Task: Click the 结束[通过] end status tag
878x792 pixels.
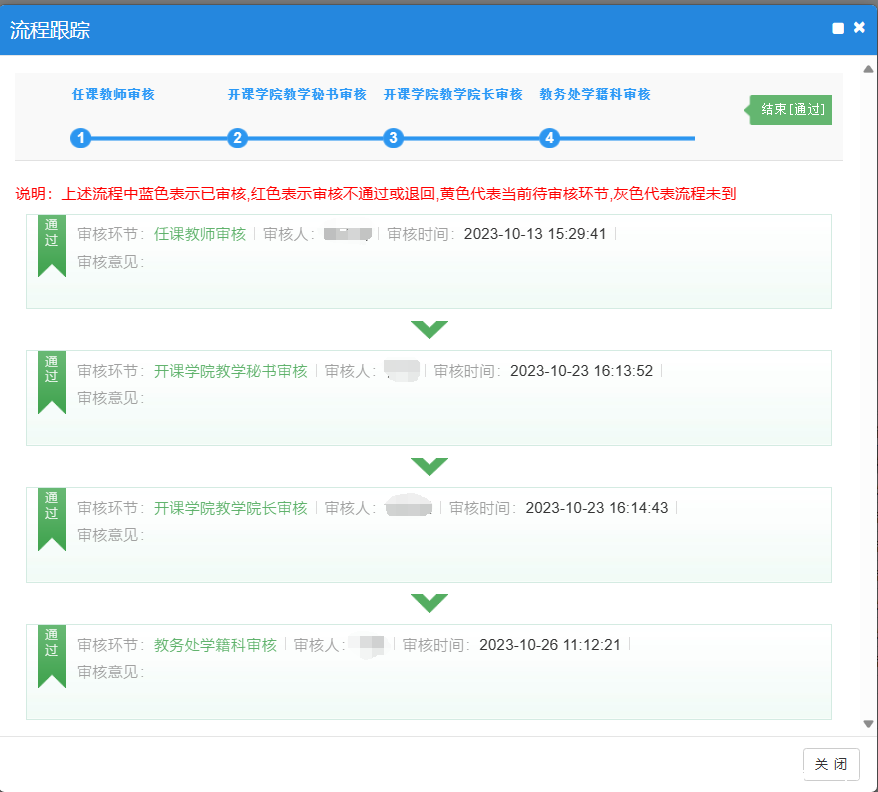Action: pyautogui.click(x=793, y=110)
